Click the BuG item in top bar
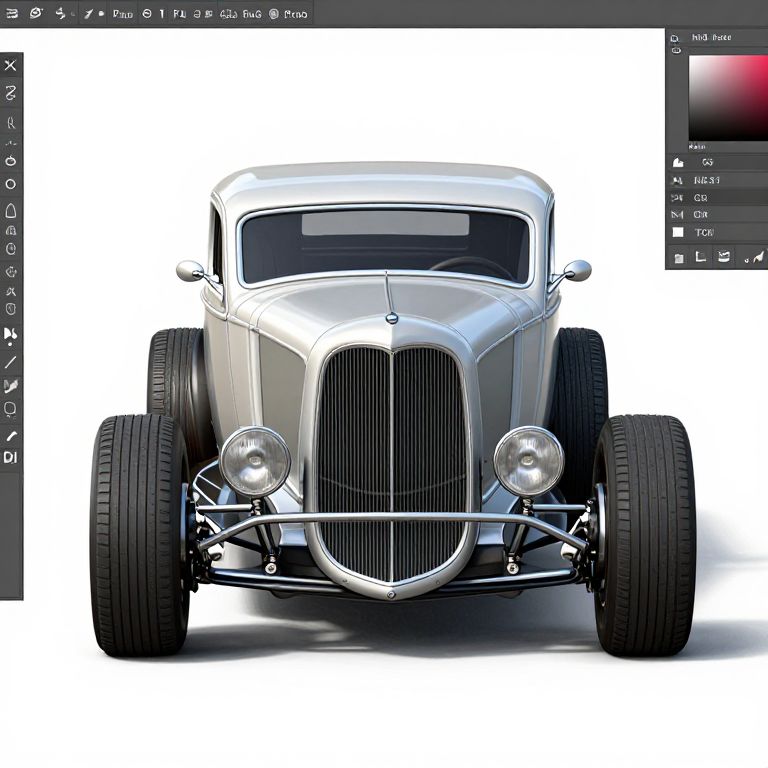Viewport: 768px width, 768px height. 251,14
